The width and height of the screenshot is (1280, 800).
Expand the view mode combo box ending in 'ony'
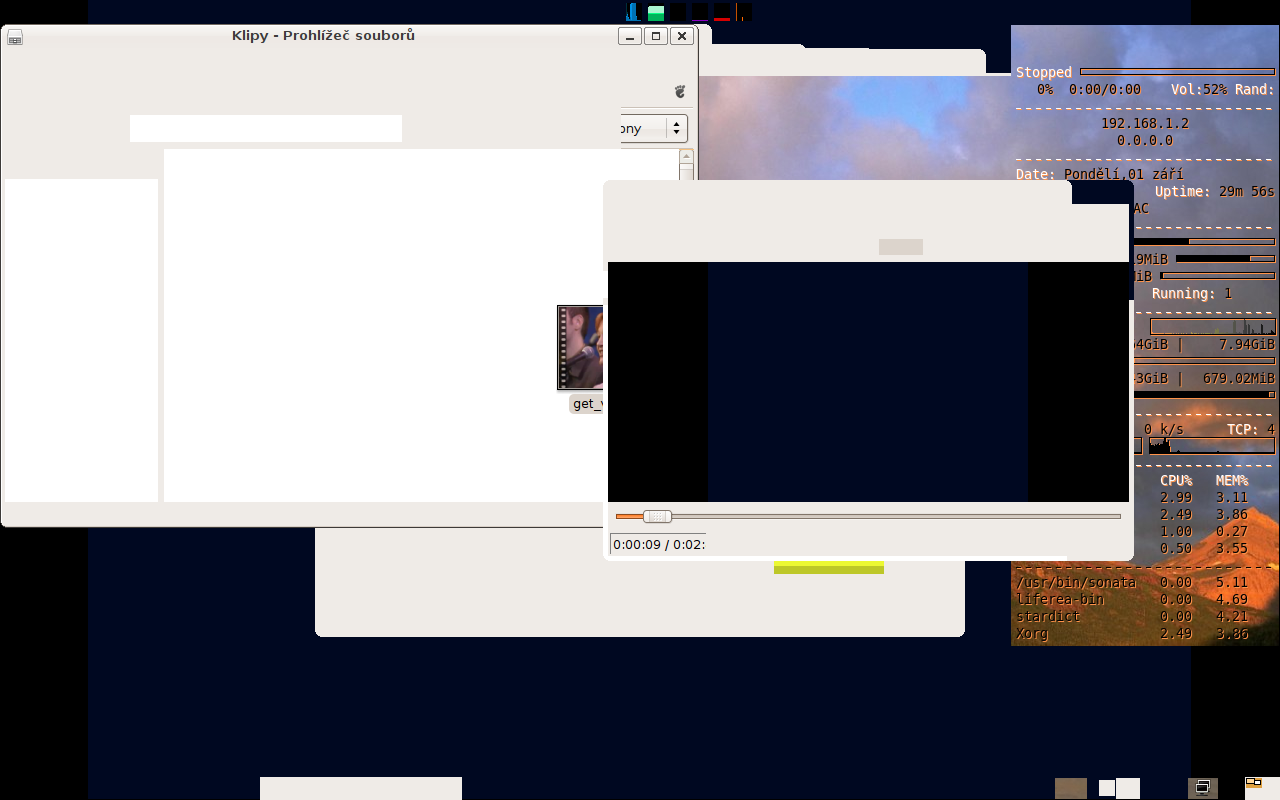coord(653,129)
